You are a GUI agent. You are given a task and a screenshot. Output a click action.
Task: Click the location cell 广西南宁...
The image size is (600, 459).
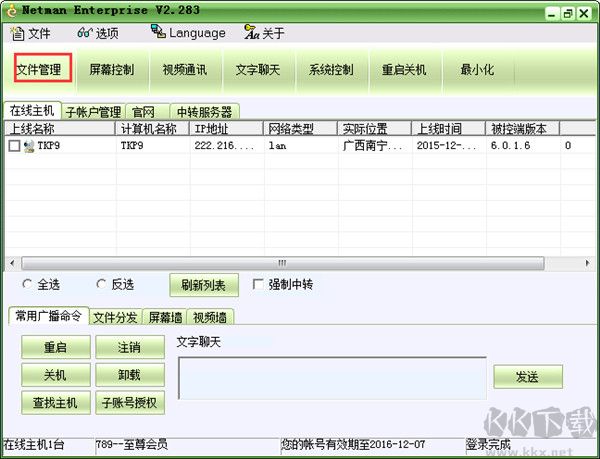click(372, 146)
